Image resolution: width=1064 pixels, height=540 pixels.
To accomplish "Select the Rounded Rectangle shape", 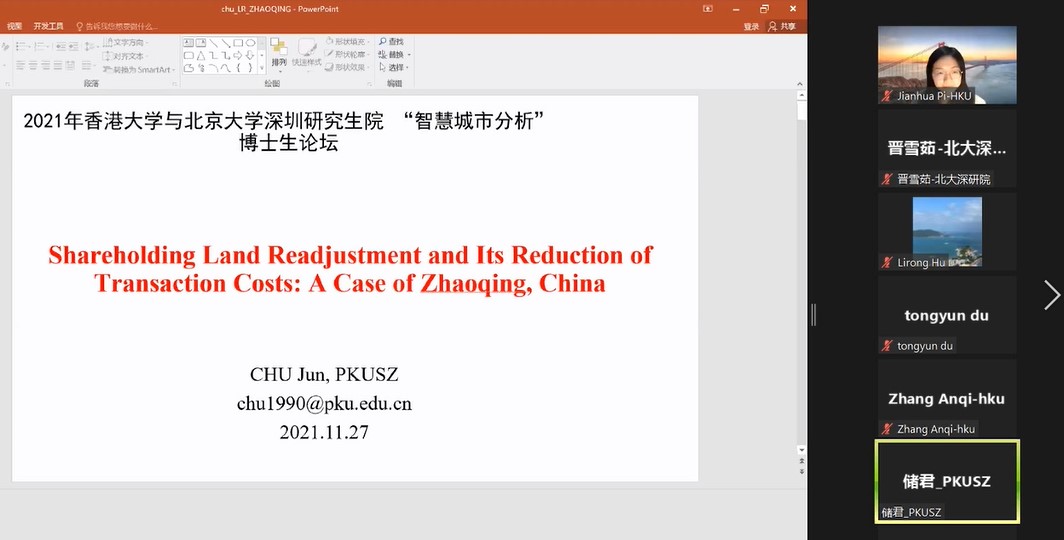I will click(x=189, y=56).
